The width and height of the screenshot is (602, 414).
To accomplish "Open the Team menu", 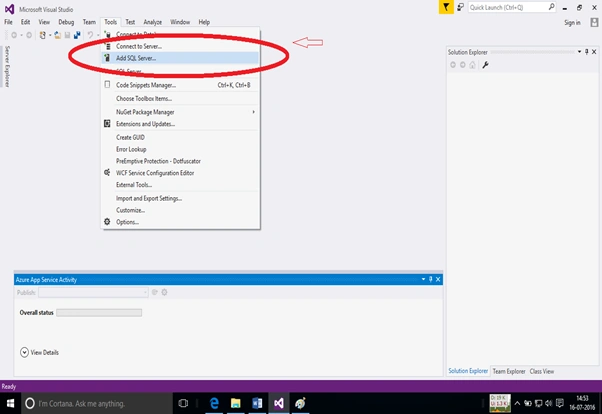I will [x=89, y=22].
